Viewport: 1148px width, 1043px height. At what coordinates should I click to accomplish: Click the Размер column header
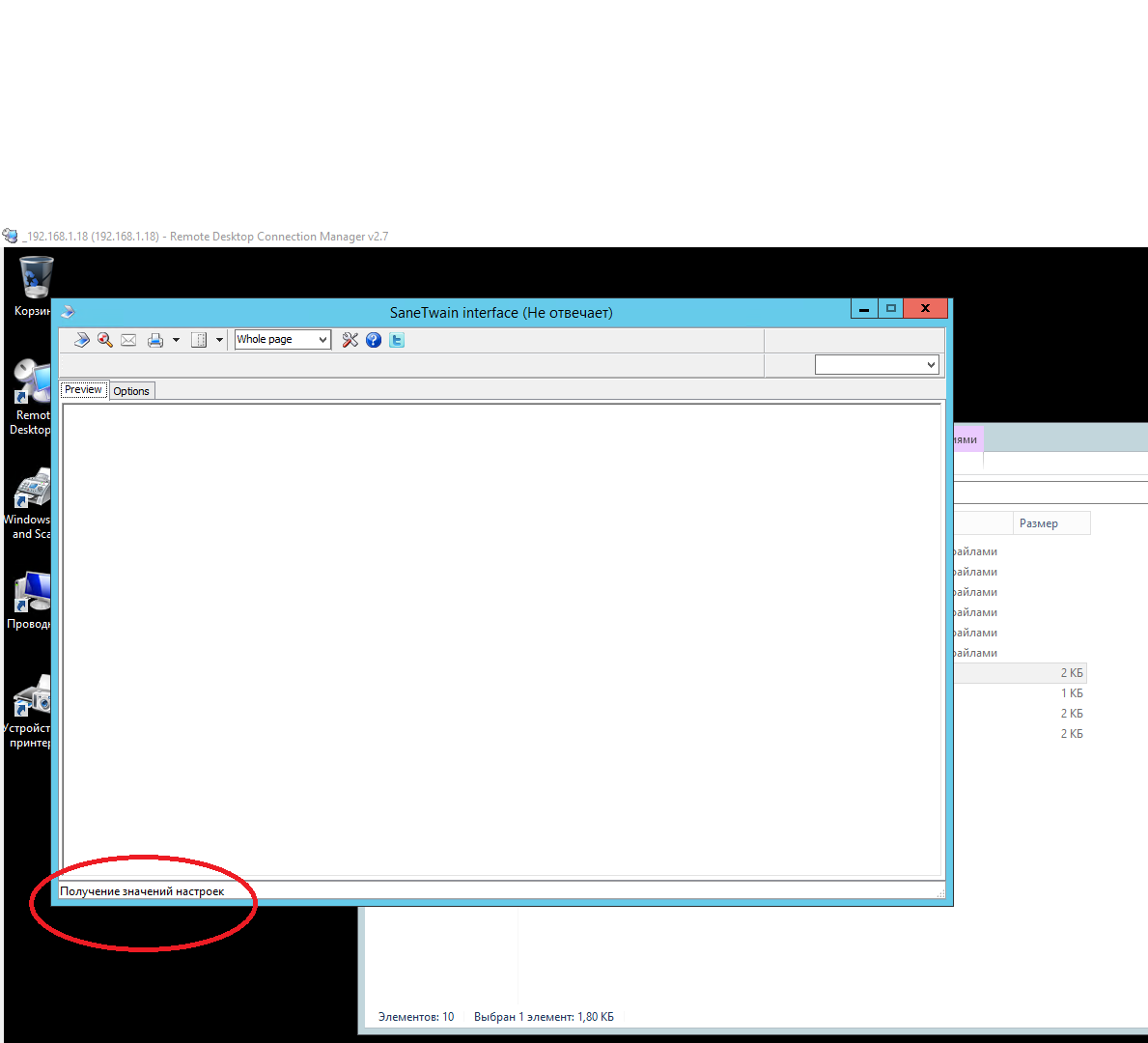coord(1039,523)
